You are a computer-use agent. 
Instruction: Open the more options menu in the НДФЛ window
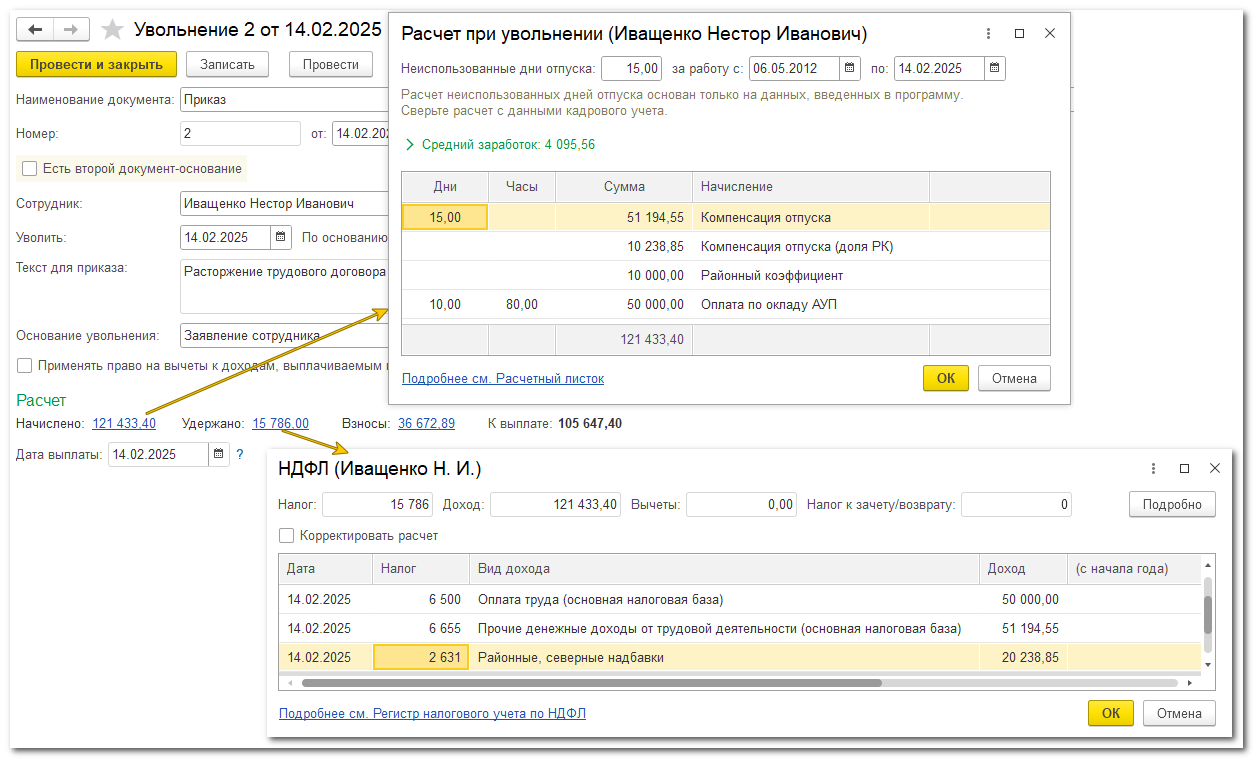pyautogui.click(x=1154, y=468)
